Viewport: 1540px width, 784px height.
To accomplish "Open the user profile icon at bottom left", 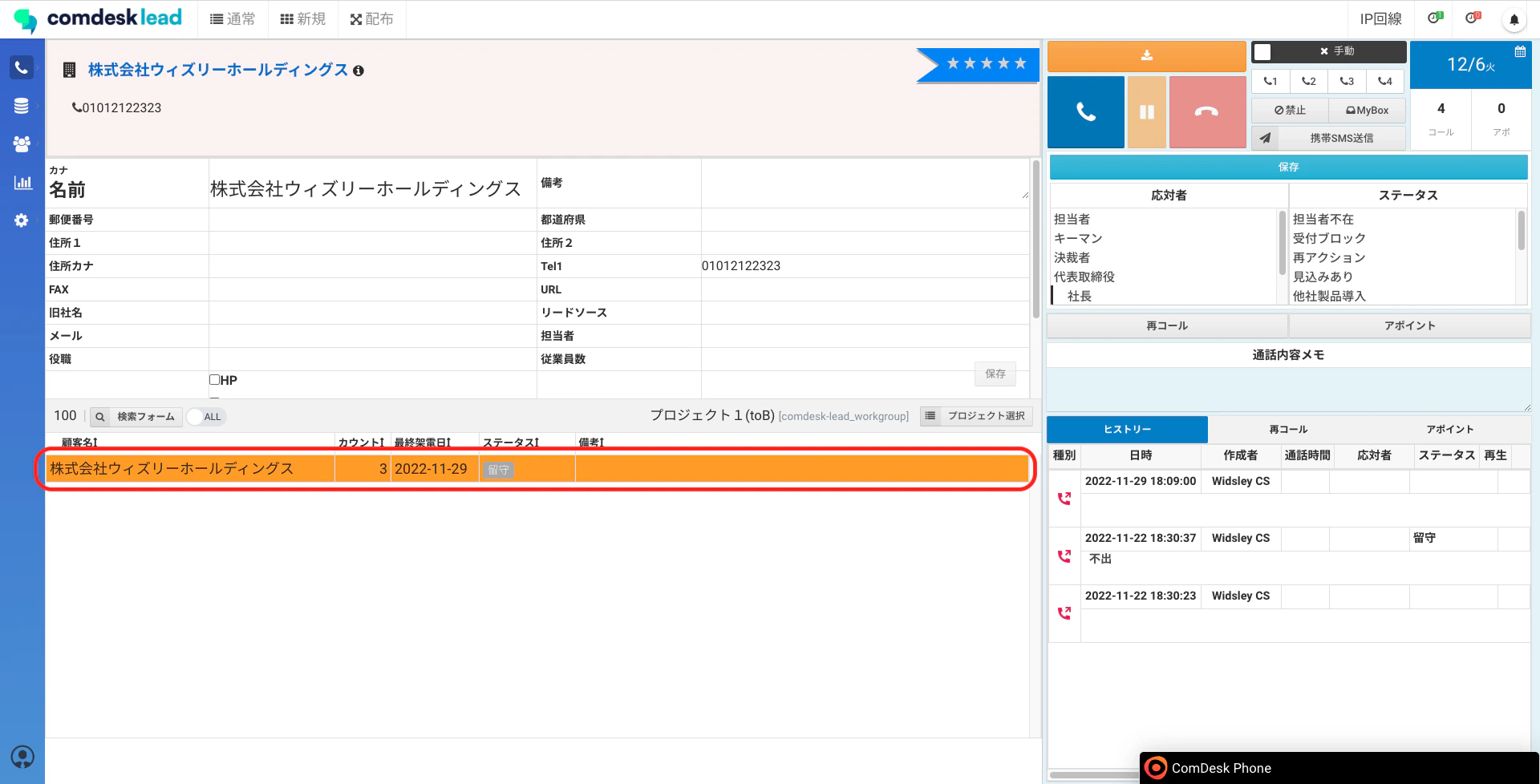I will [x=22, y=757].
